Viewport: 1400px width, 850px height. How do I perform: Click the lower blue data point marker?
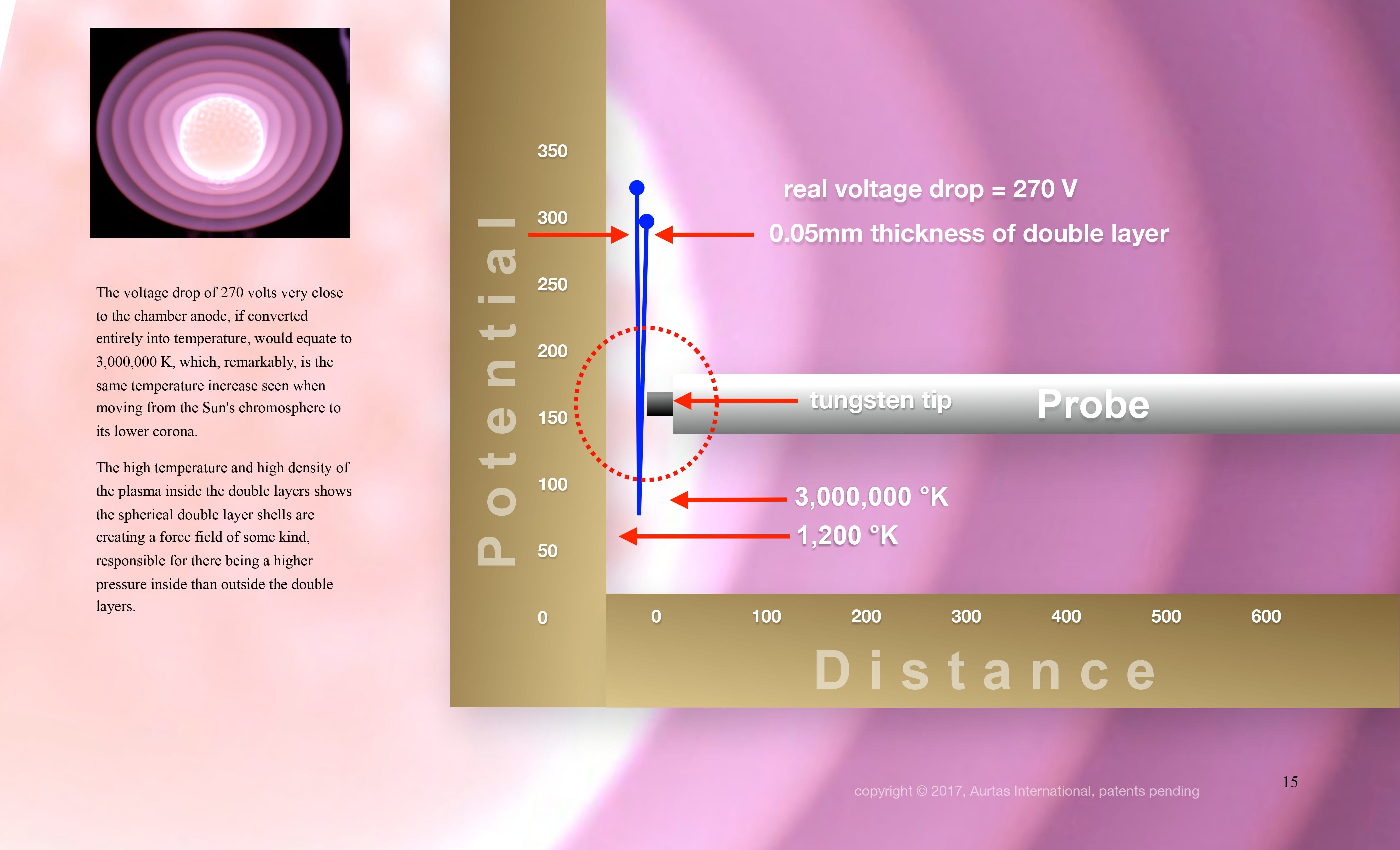pyautogui.click(x=647, y=221)
